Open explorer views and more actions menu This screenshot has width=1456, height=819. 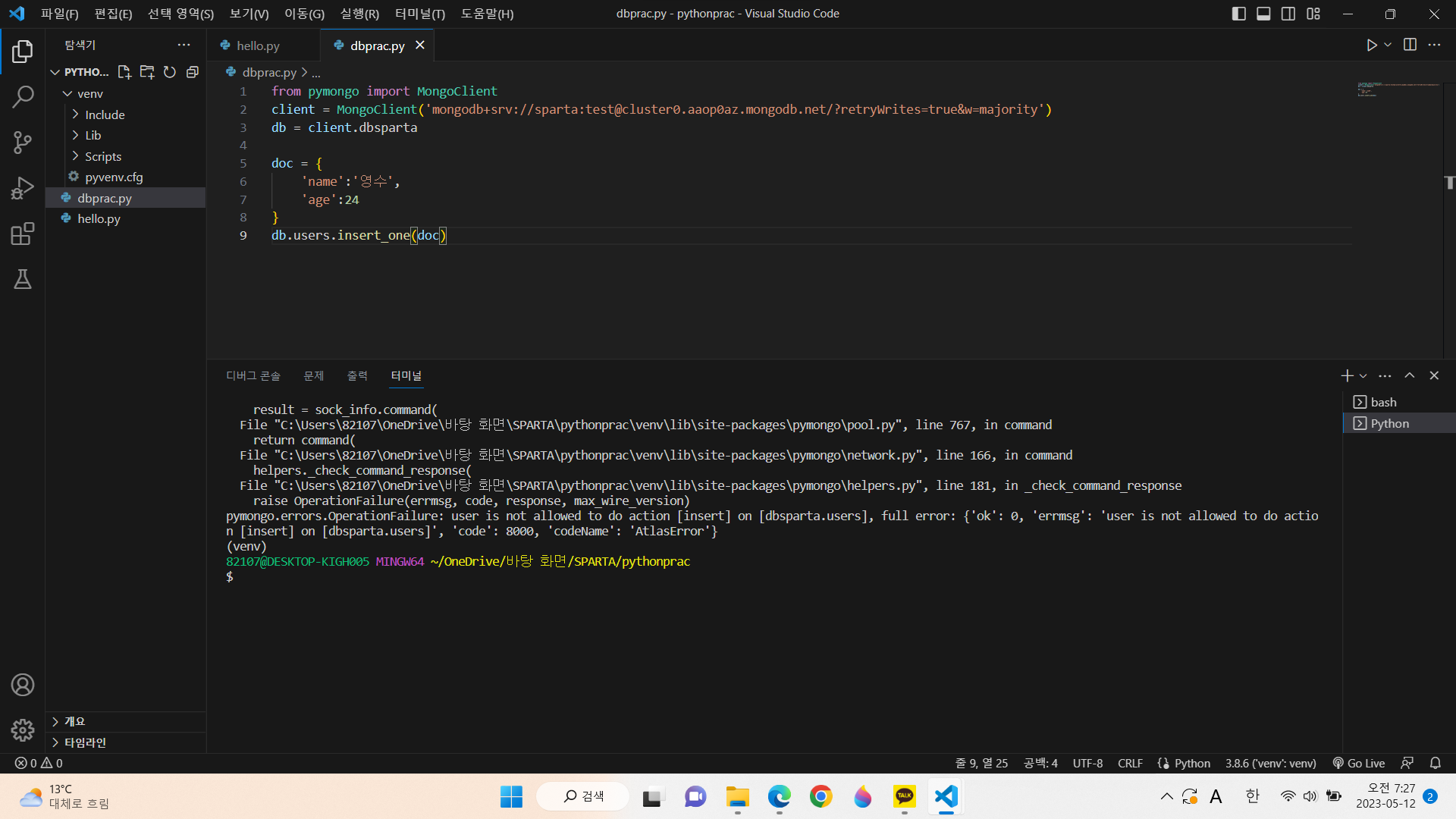(184, 45)
